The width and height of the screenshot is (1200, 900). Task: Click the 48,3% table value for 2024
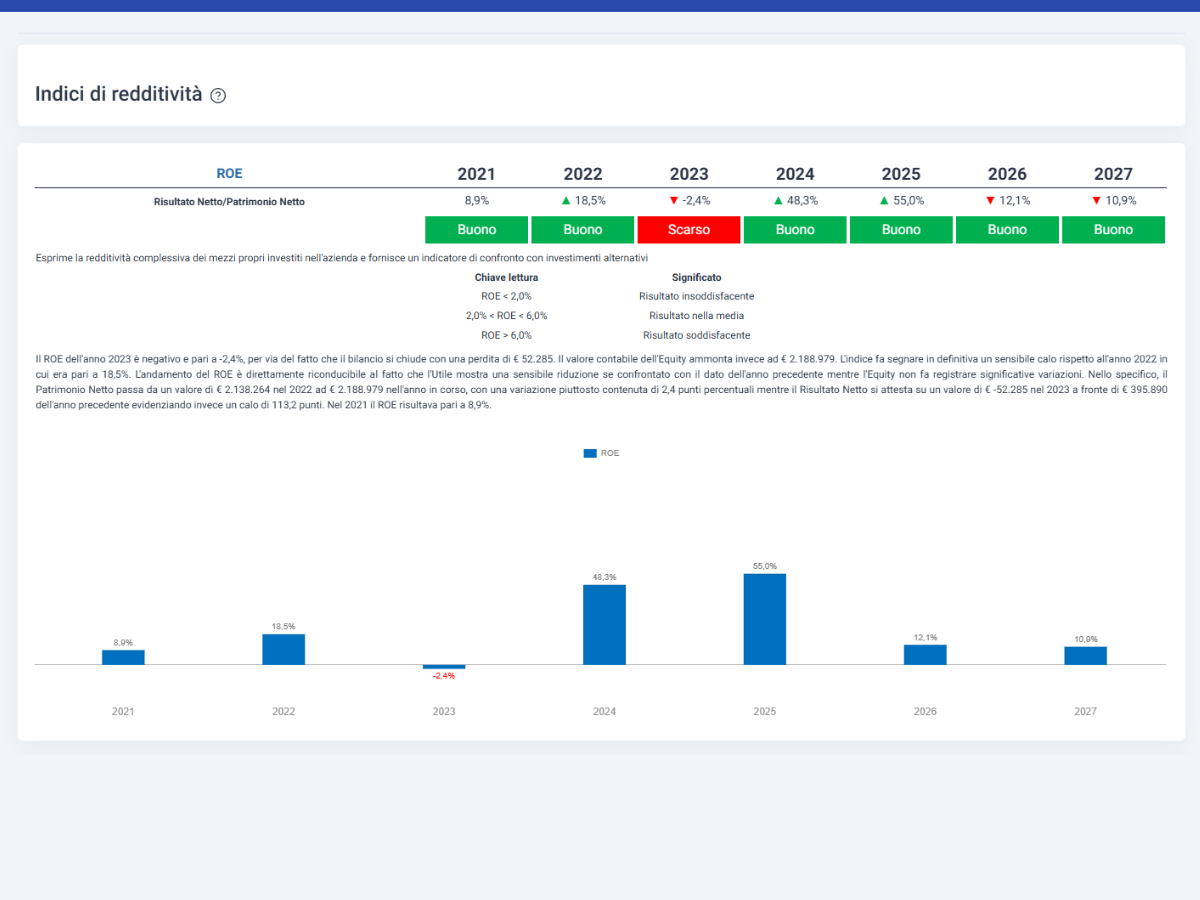pos(802,200)
